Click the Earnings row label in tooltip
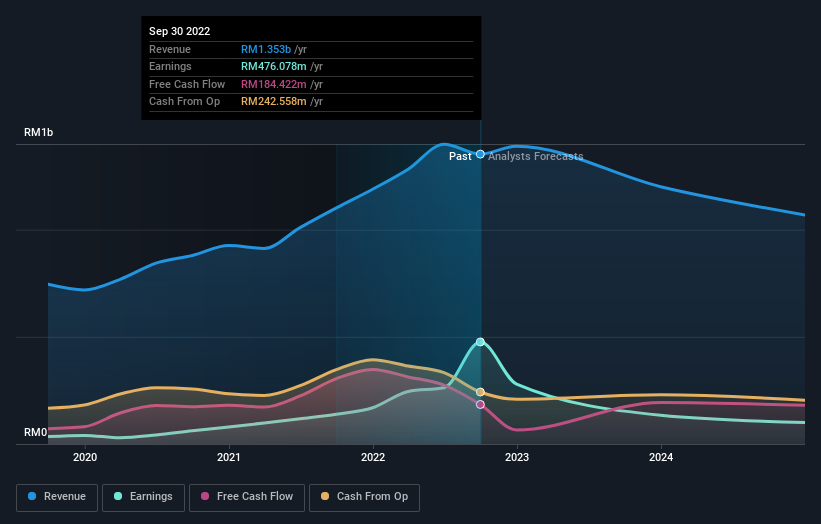The width and height of the screenshot is (821, 524). pyautogui.click(x=170, y=66)
